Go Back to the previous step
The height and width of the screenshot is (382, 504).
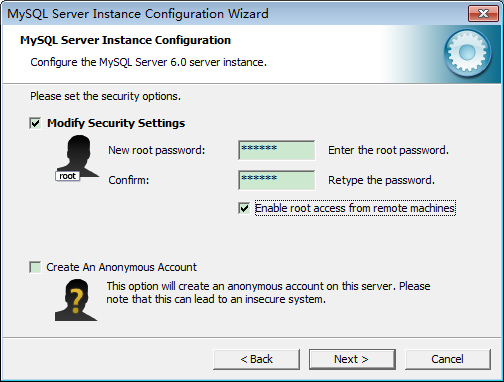(256, 359)
